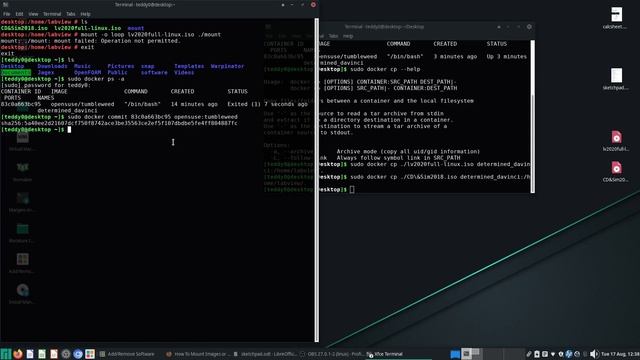Open the colorful grid app launcher in taskbar

(90, 354)
